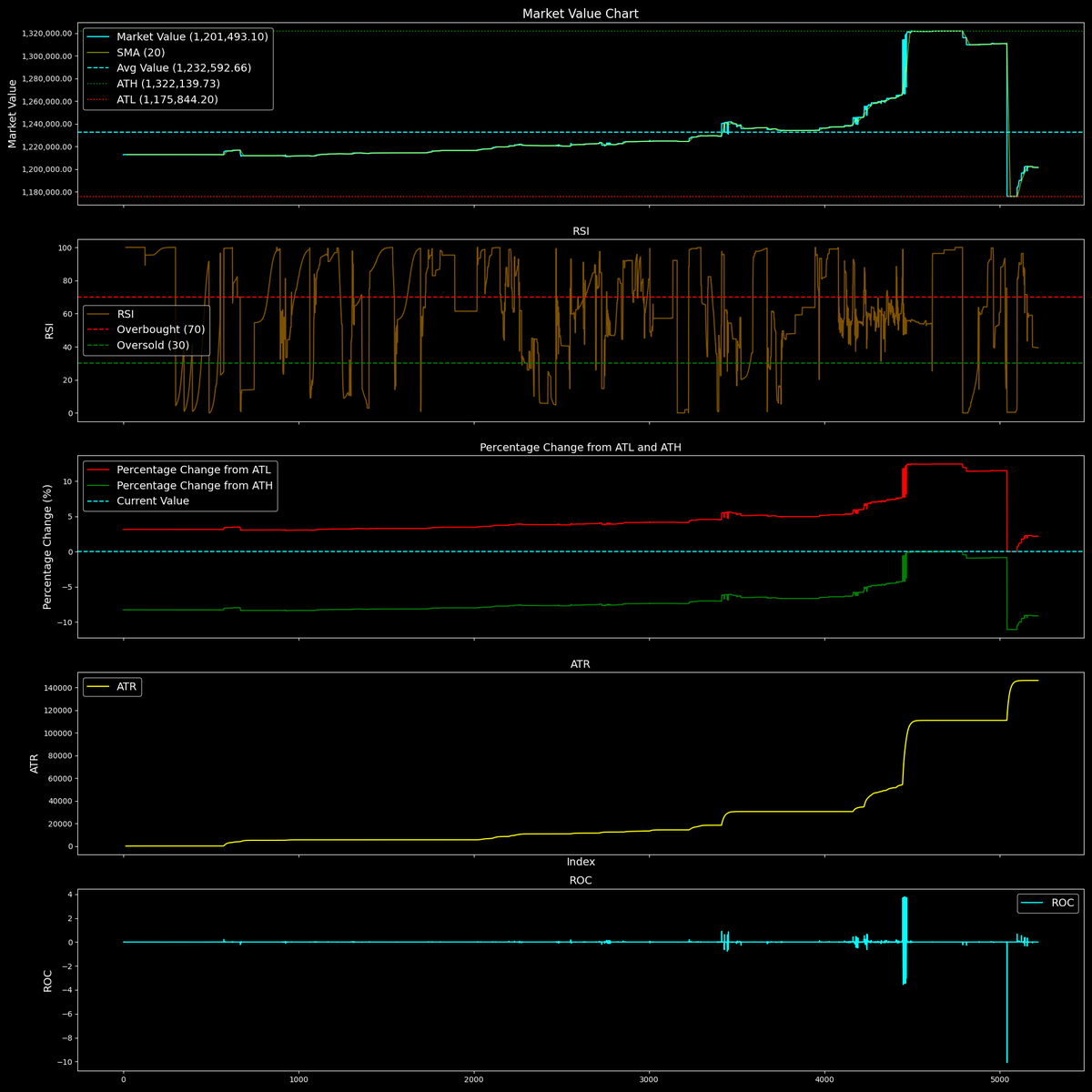The height and width of the screenshot is (1092, 1092).
Task: Select the 40 tick on the RSI axis
Action: (67, 347)
